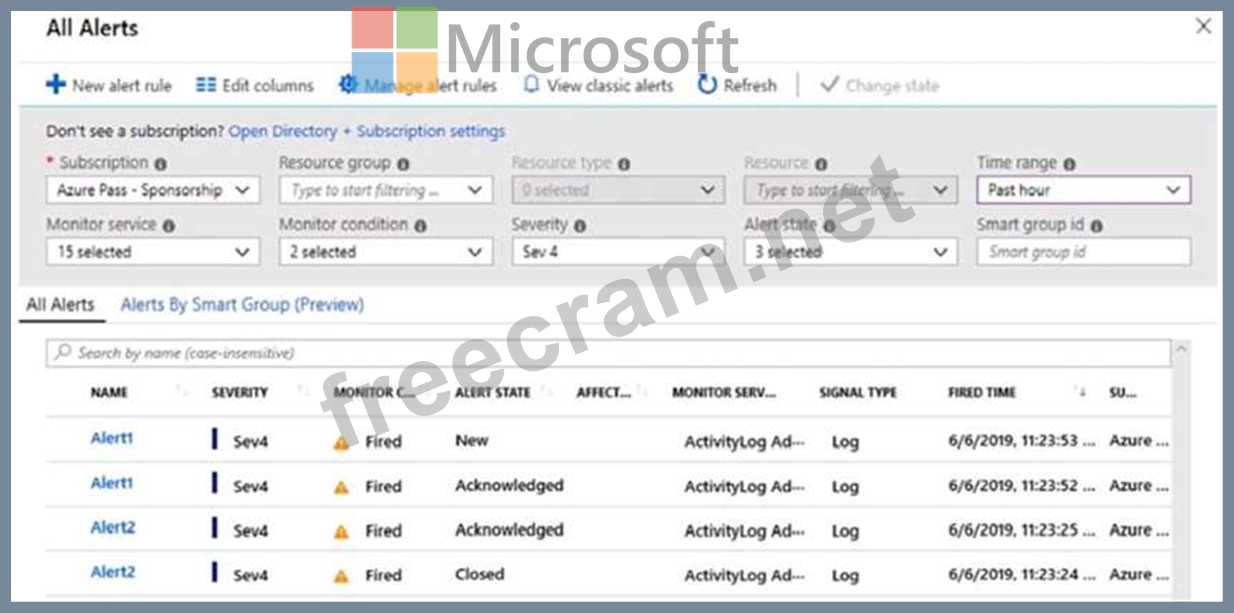Select the All Alerts tab
This screenshot has height=613, width=1234.
pos(60,305)
